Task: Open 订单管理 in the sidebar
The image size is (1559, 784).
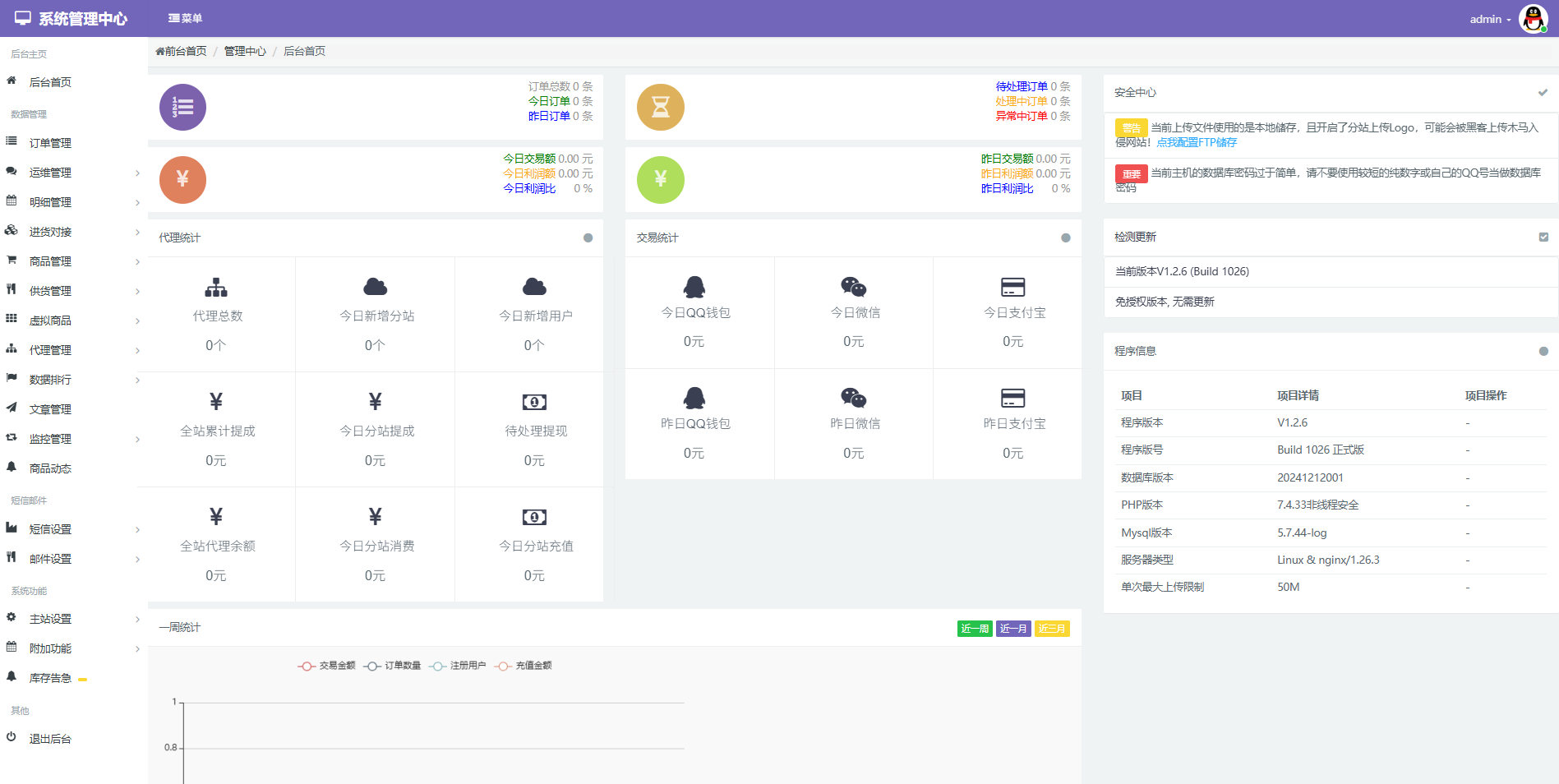Action: (50, 143)
